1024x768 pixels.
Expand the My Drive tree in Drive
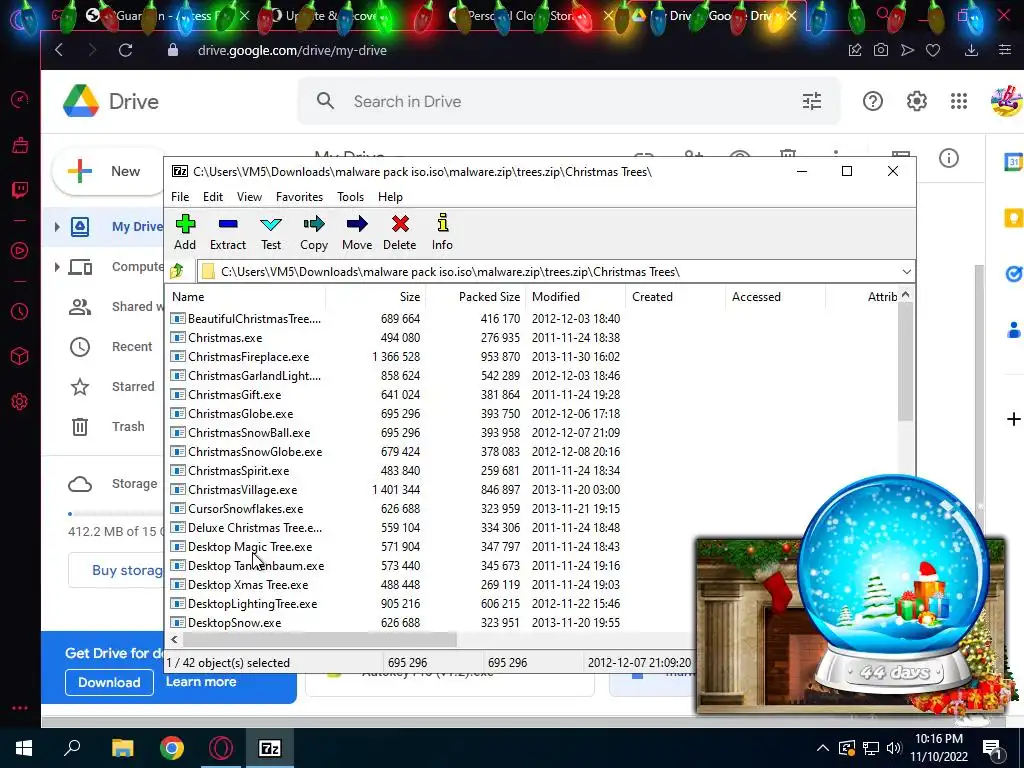click(57, 227)
